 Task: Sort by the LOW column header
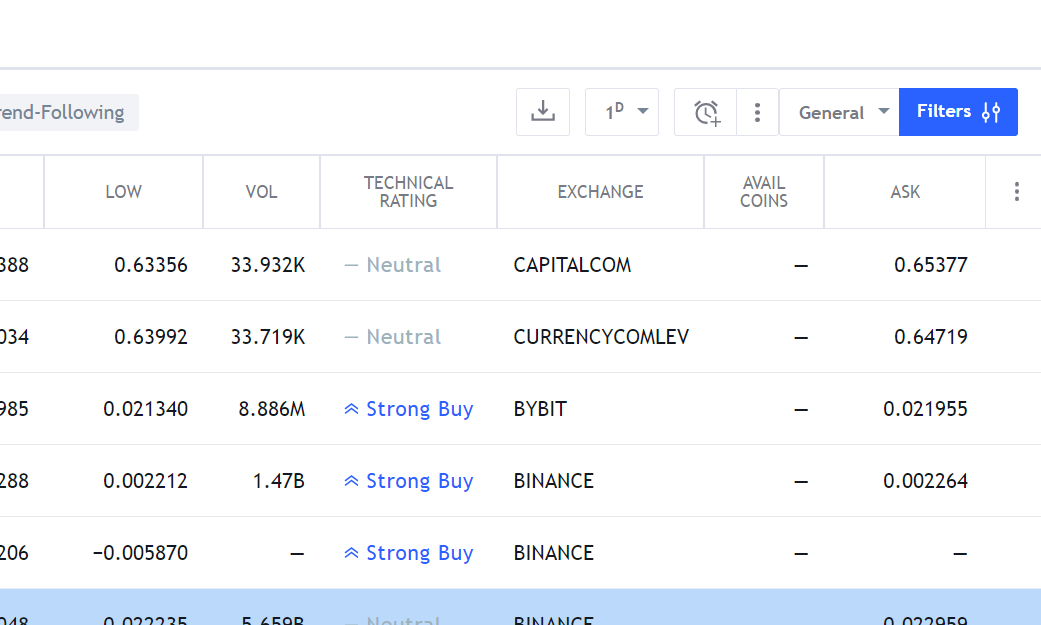(123, 192)
